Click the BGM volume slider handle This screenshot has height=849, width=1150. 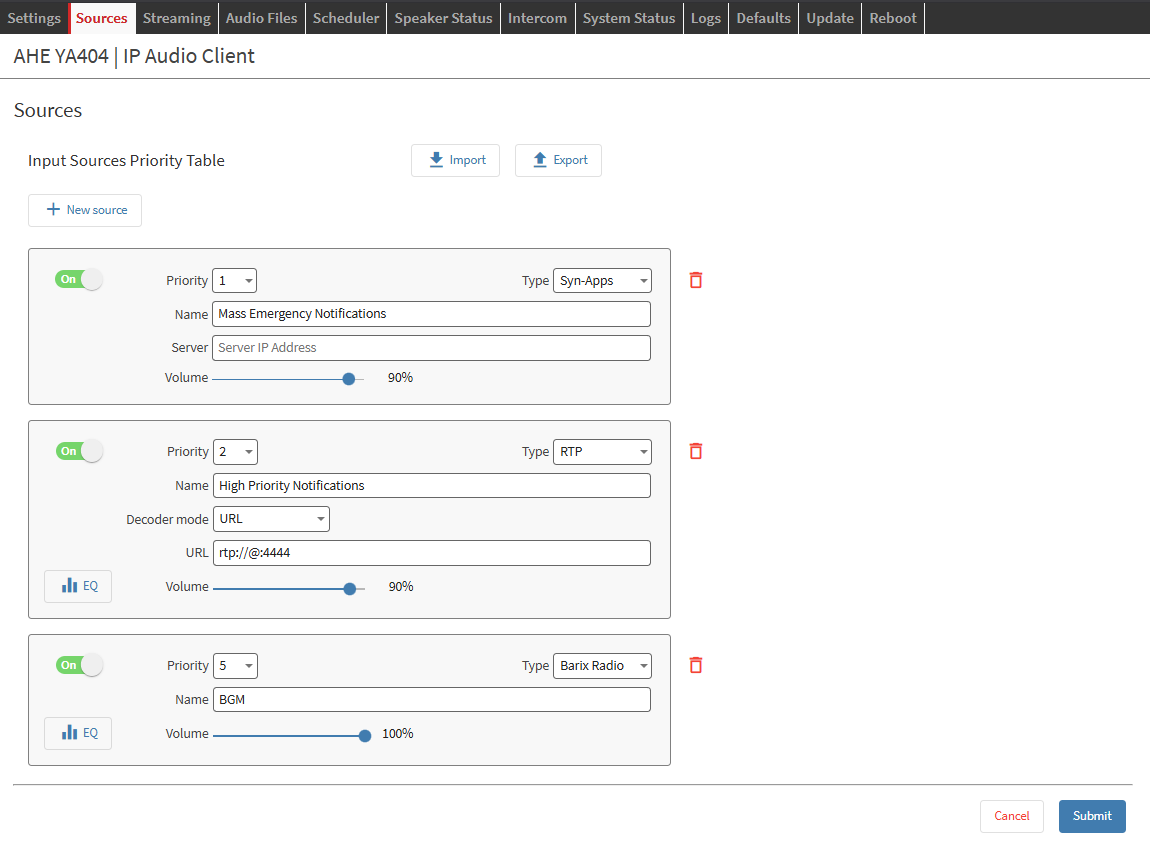click(x=365, y=735)
